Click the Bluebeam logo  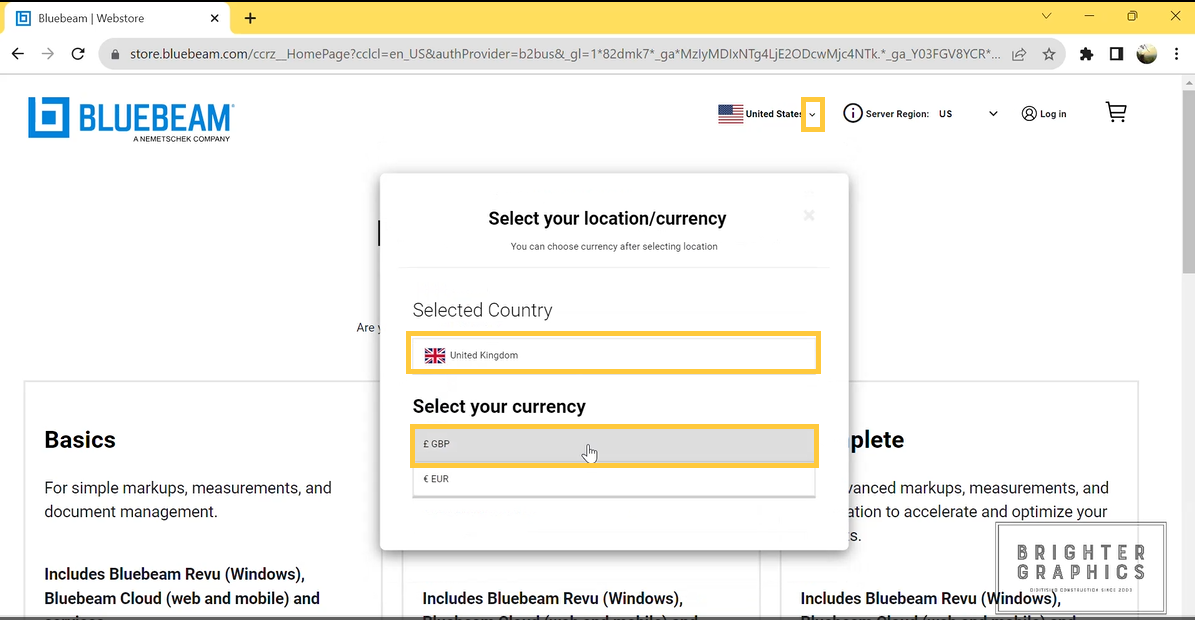tap(131, 119)
